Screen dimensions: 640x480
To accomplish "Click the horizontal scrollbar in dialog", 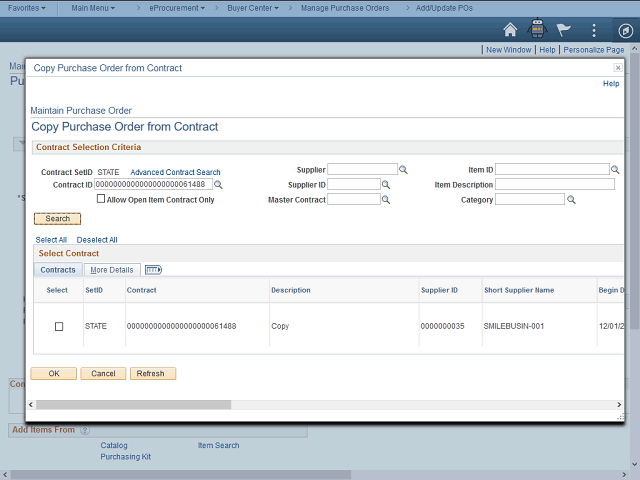I will [130, 405].
